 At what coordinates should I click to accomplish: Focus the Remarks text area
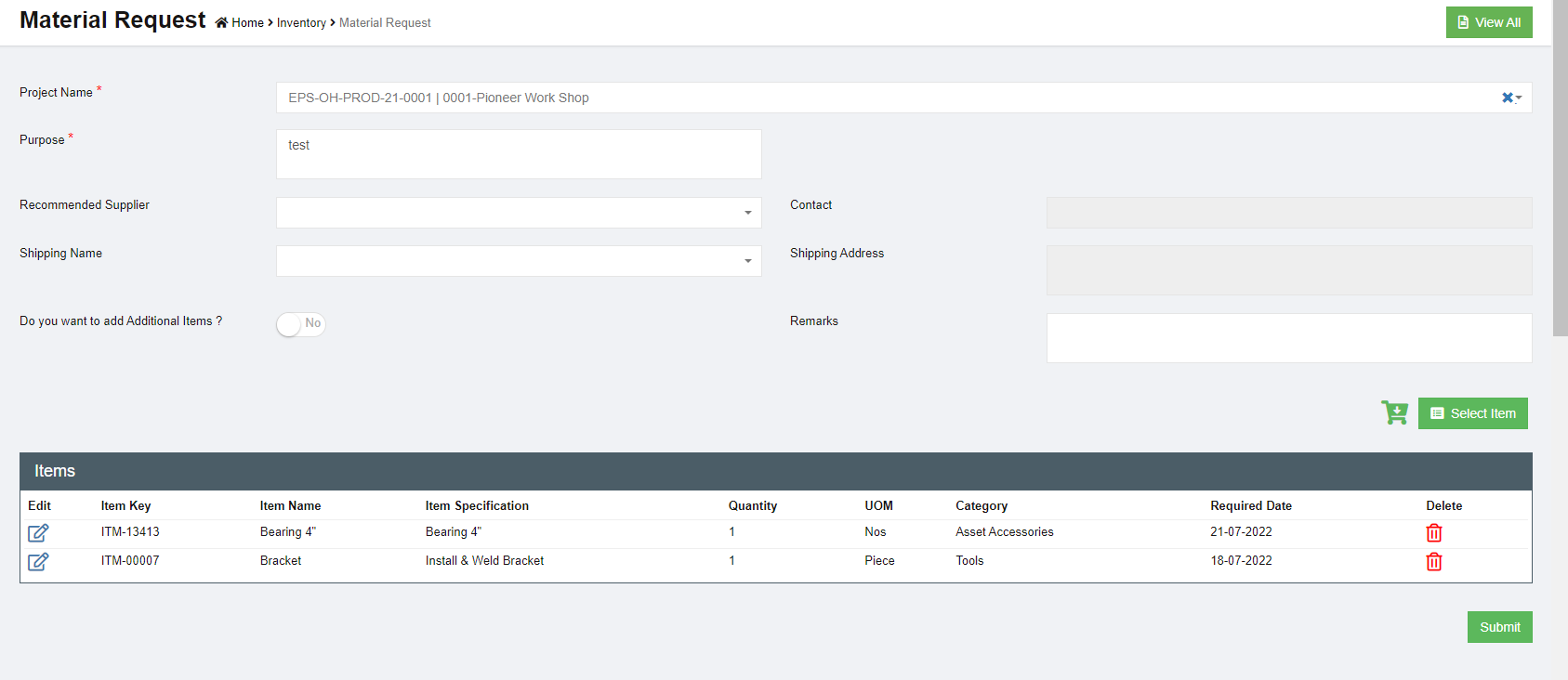click(x=1288, y=338)
